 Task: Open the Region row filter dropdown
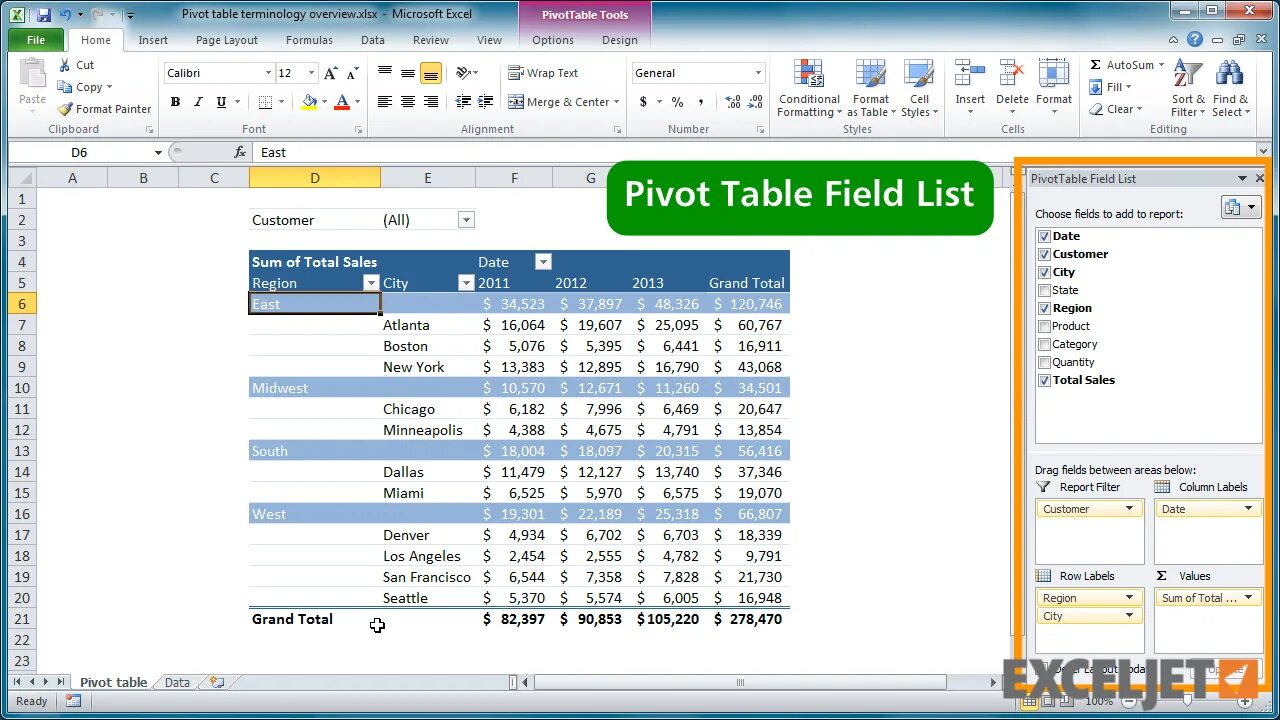[371, 283]
